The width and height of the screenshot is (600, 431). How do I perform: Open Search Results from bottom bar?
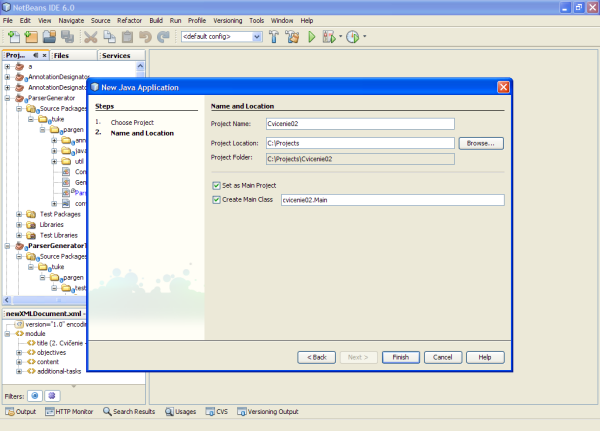pos(129,411)
